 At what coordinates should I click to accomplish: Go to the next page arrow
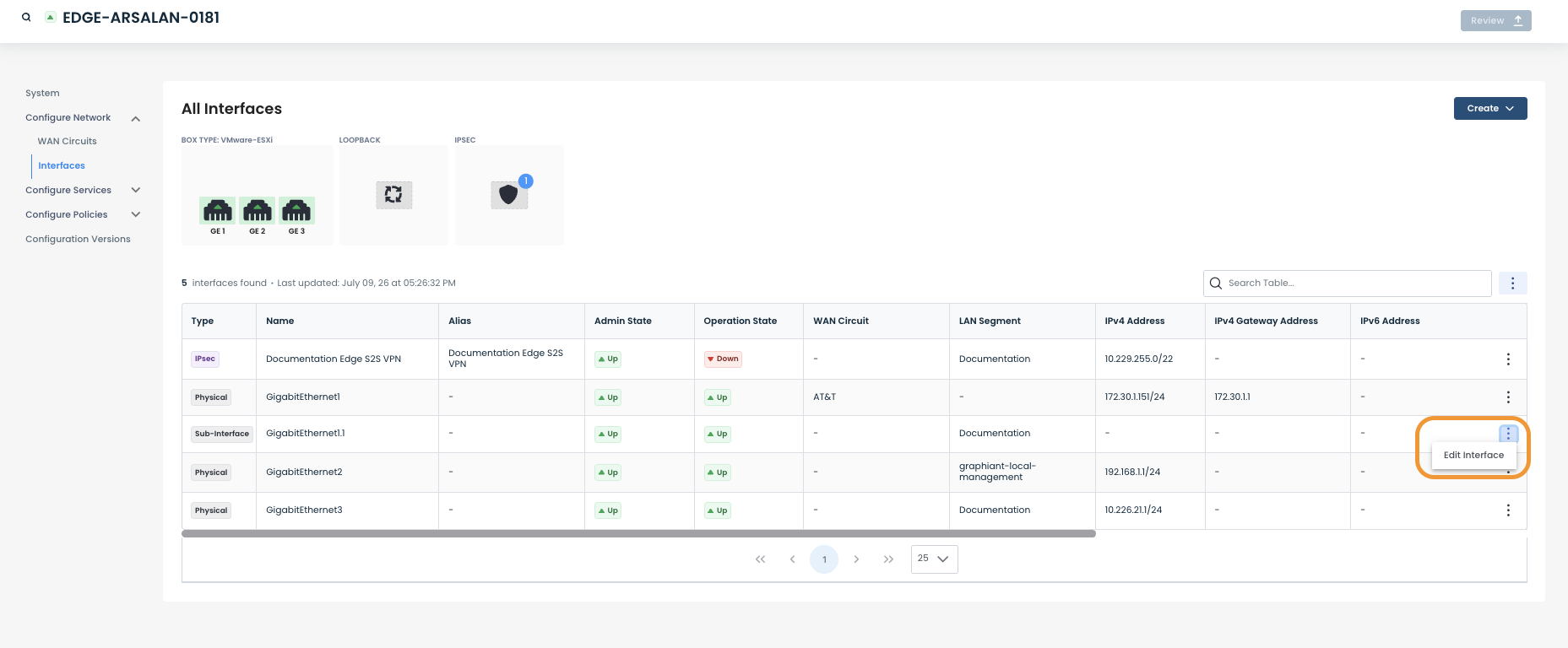click(856, 559)
